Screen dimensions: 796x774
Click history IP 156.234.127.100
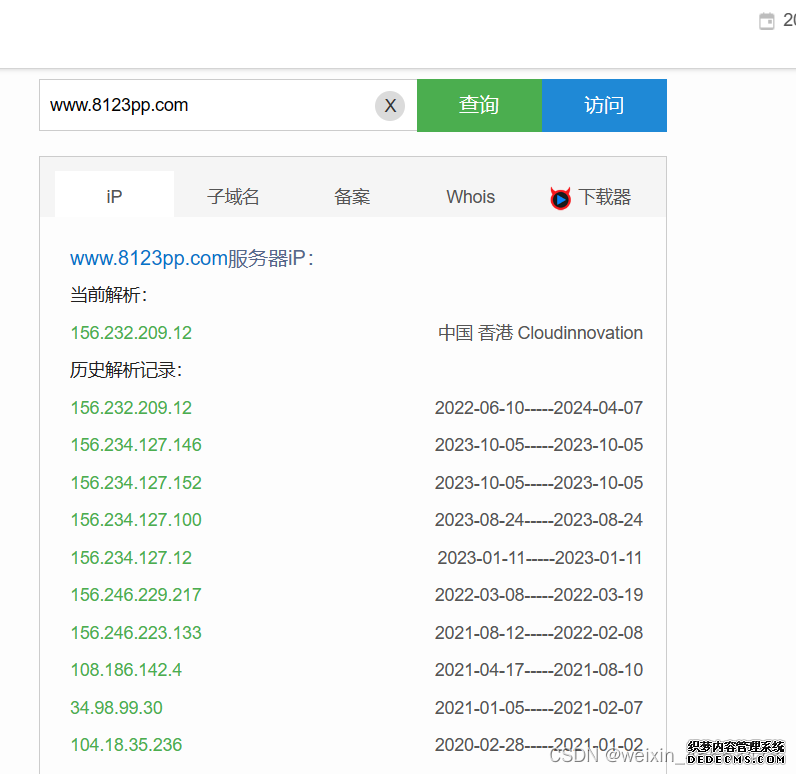[136, 520]
